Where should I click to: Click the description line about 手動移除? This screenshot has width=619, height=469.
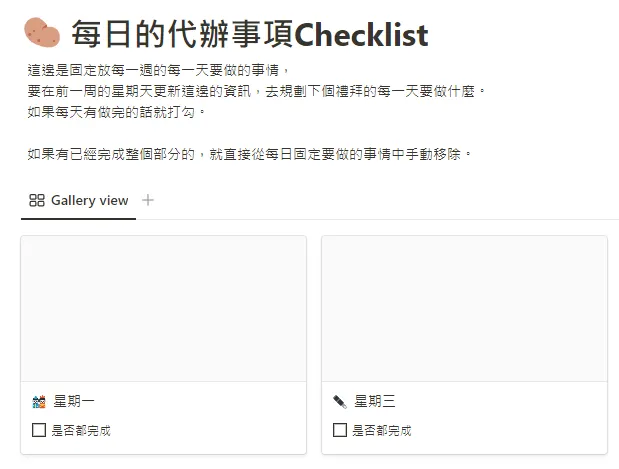coord(249,154)
